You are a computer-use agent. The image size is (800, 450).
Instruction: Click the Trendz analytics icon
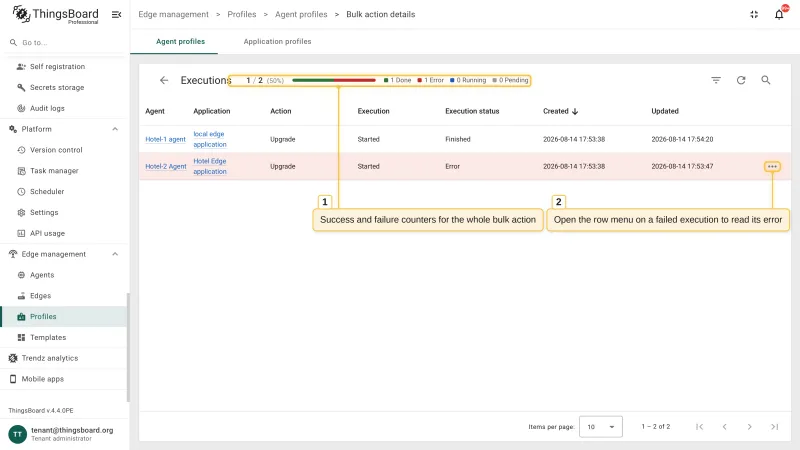point(13,358)
